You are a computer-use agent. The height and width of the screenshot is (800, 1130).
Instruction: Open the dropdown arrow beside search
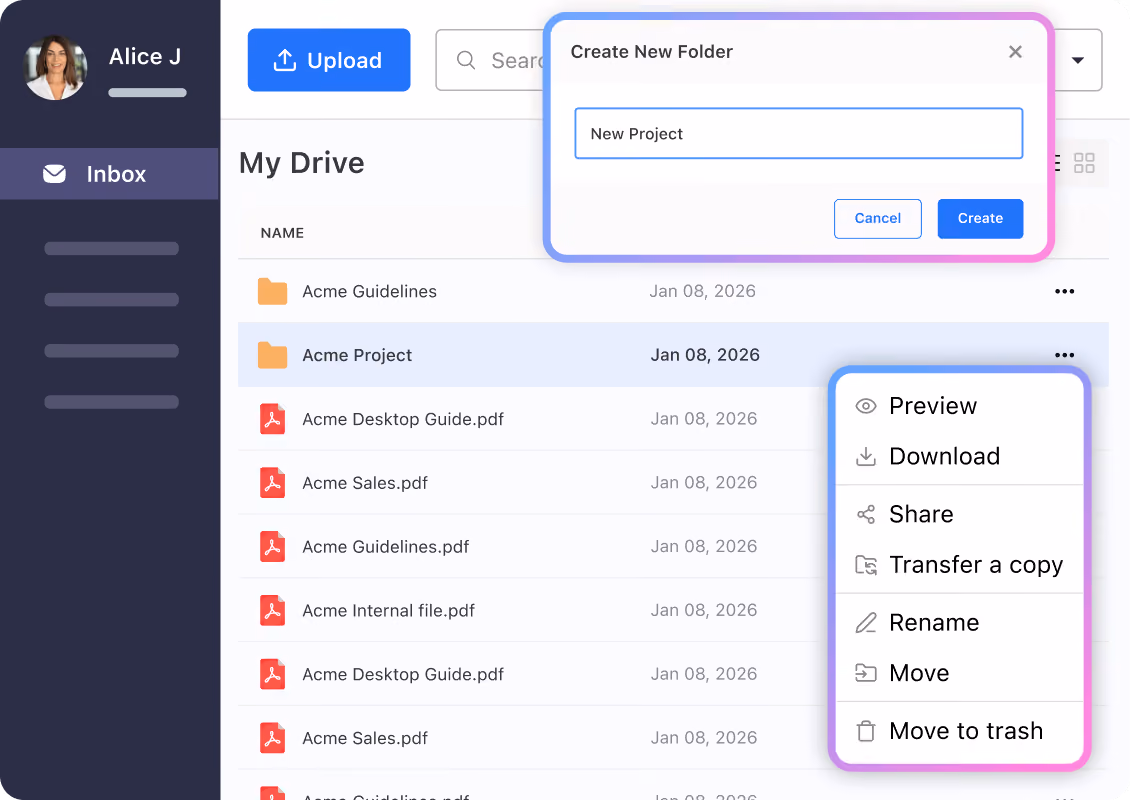[1077, 61]
